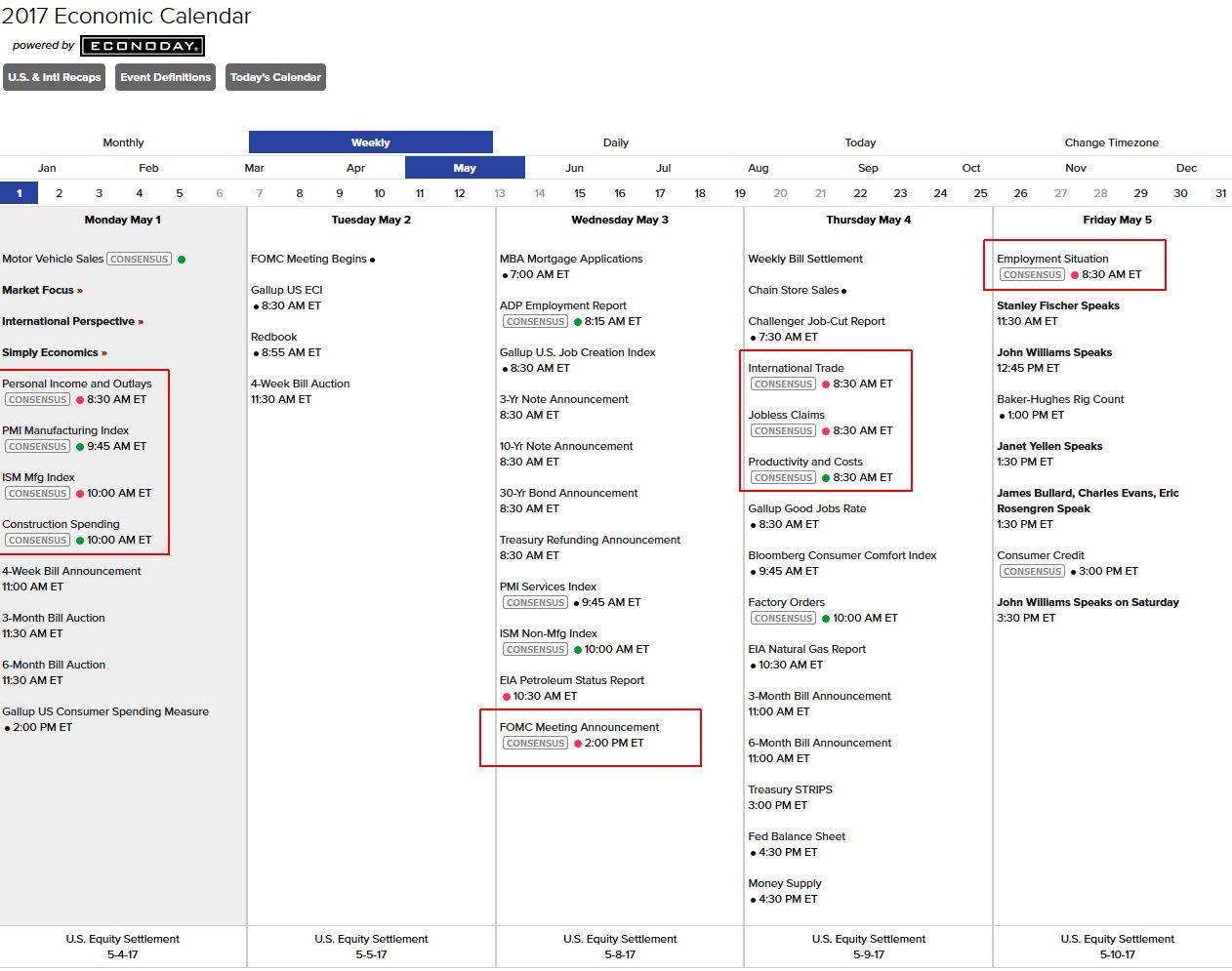Click Consensus badge for Factory Orders

pyautogui.click(x=784, y=618)
